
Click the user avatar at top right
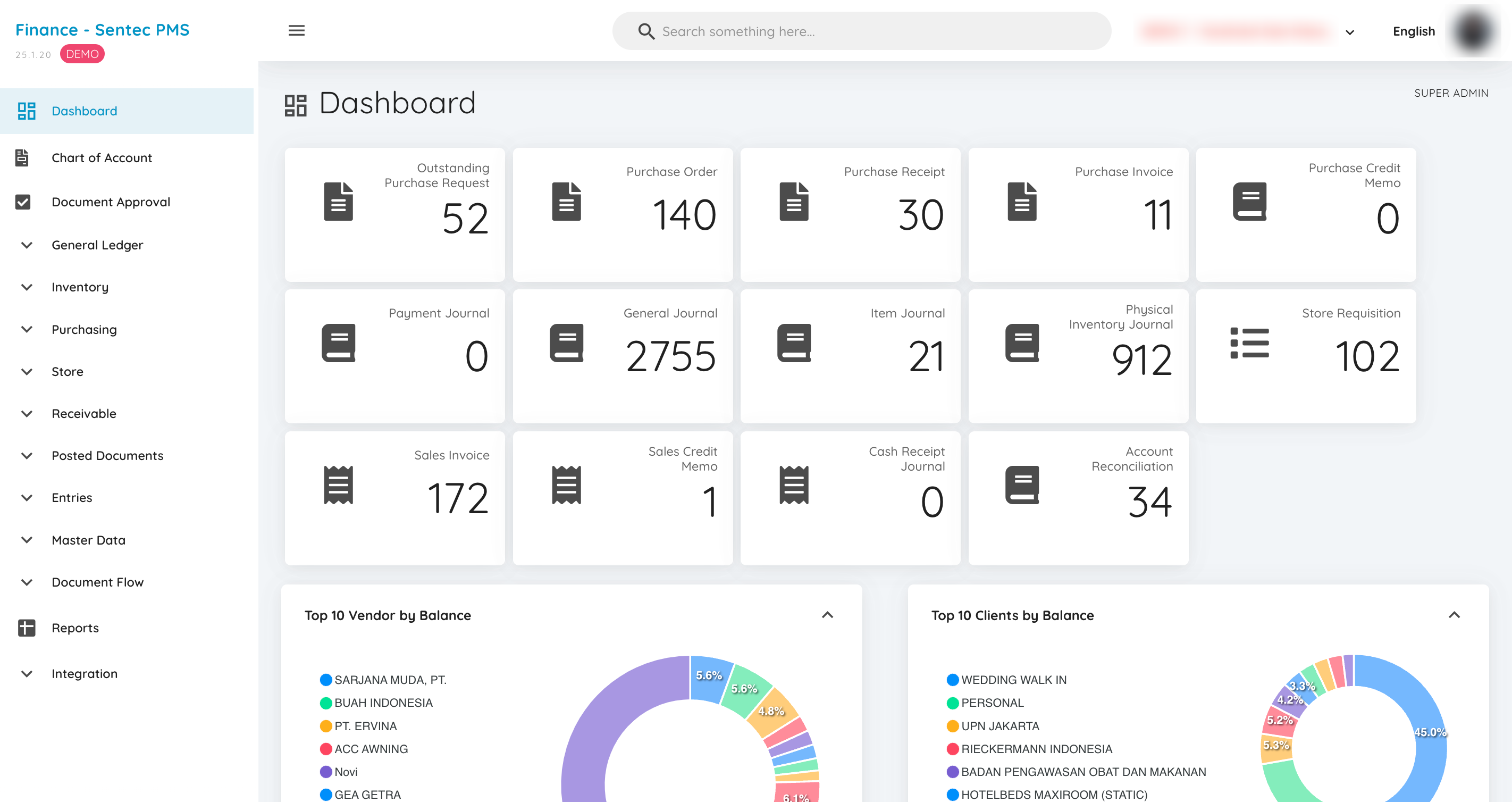1473,31
